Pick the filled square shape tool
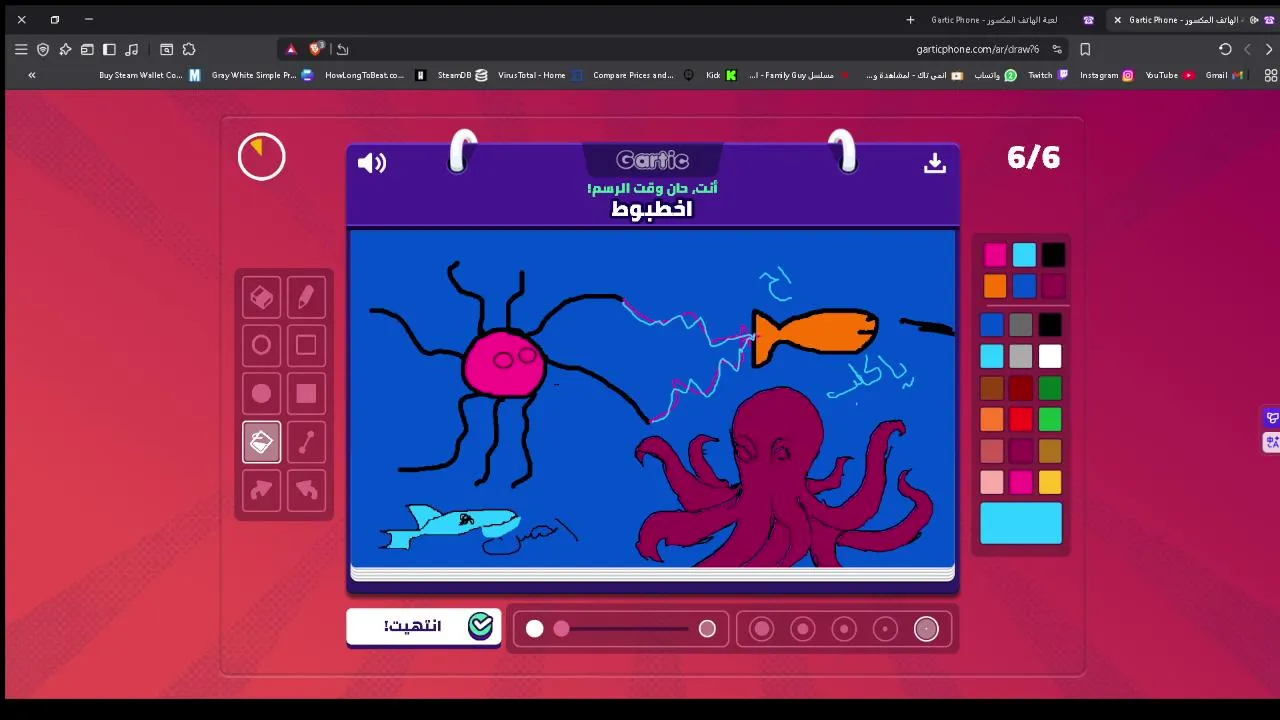Image resolution: width=1280 pixels, height=720 pixels. tap(306, 393)
